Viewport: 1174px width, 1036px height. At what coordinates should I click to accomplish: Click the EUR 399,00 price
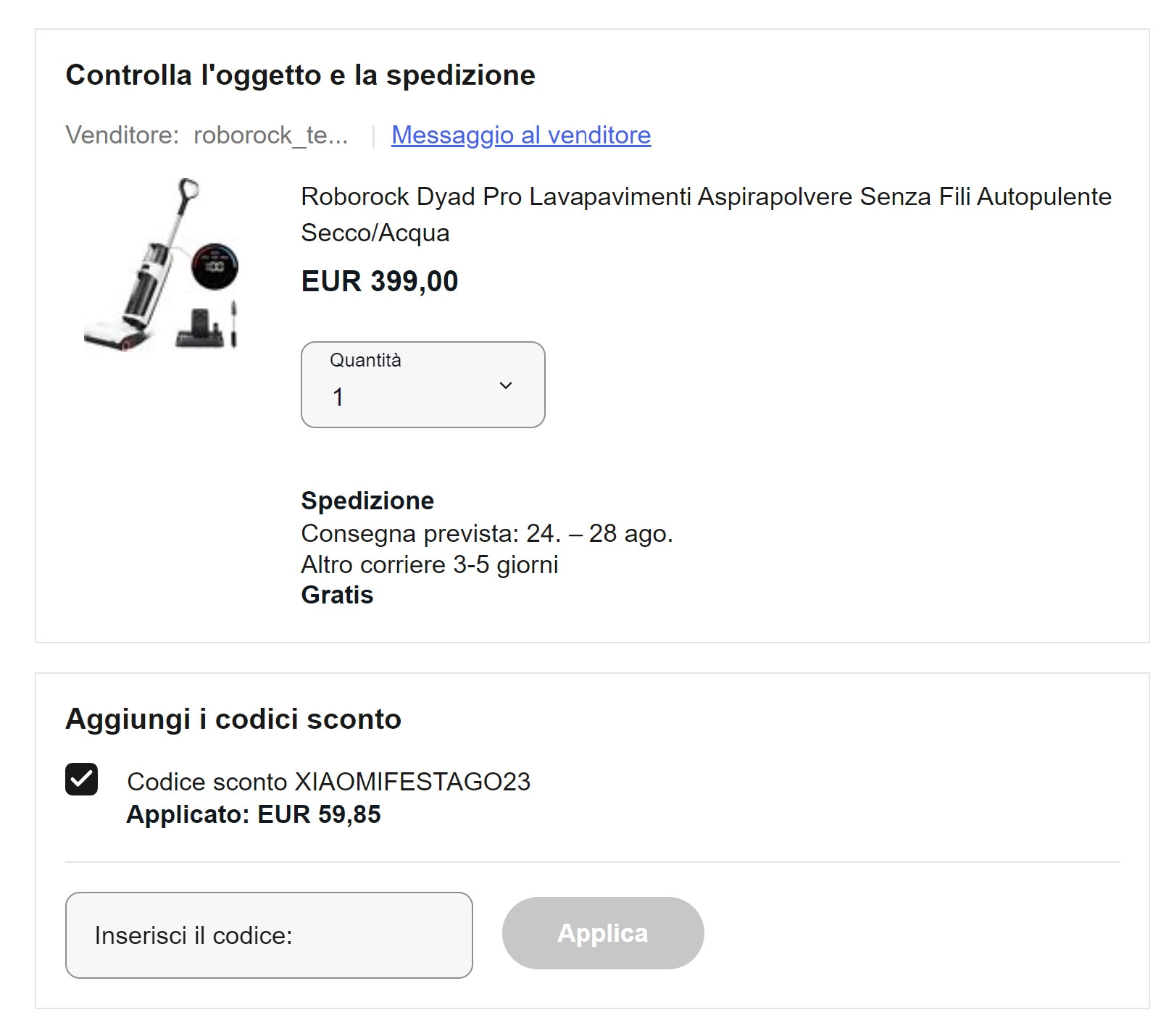[380, 281]
